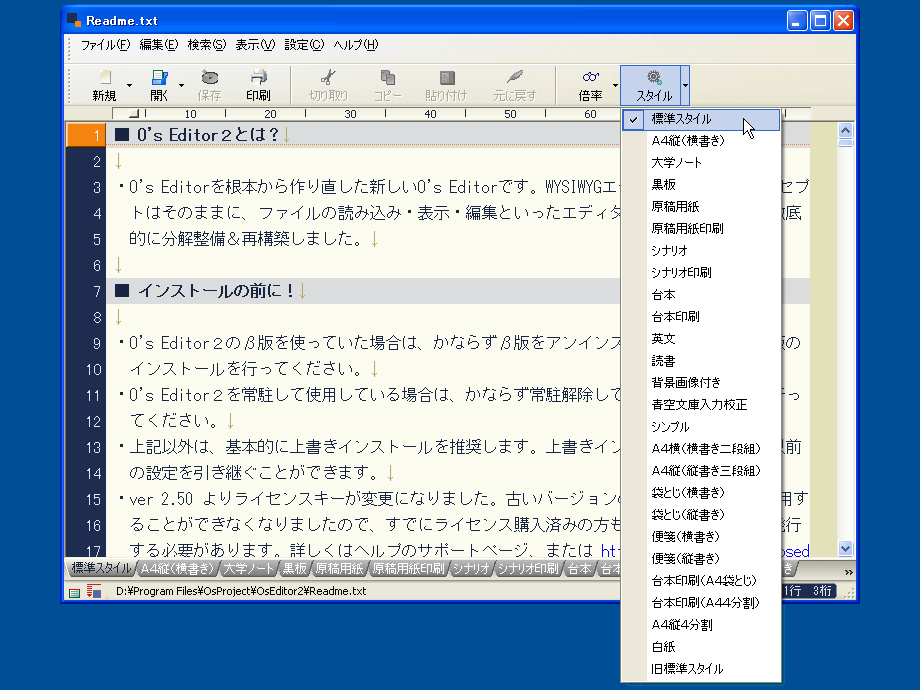This screenshot has width=920, height=690.
Task: Choose 白紙 from the style list
Action: (701, 647)
